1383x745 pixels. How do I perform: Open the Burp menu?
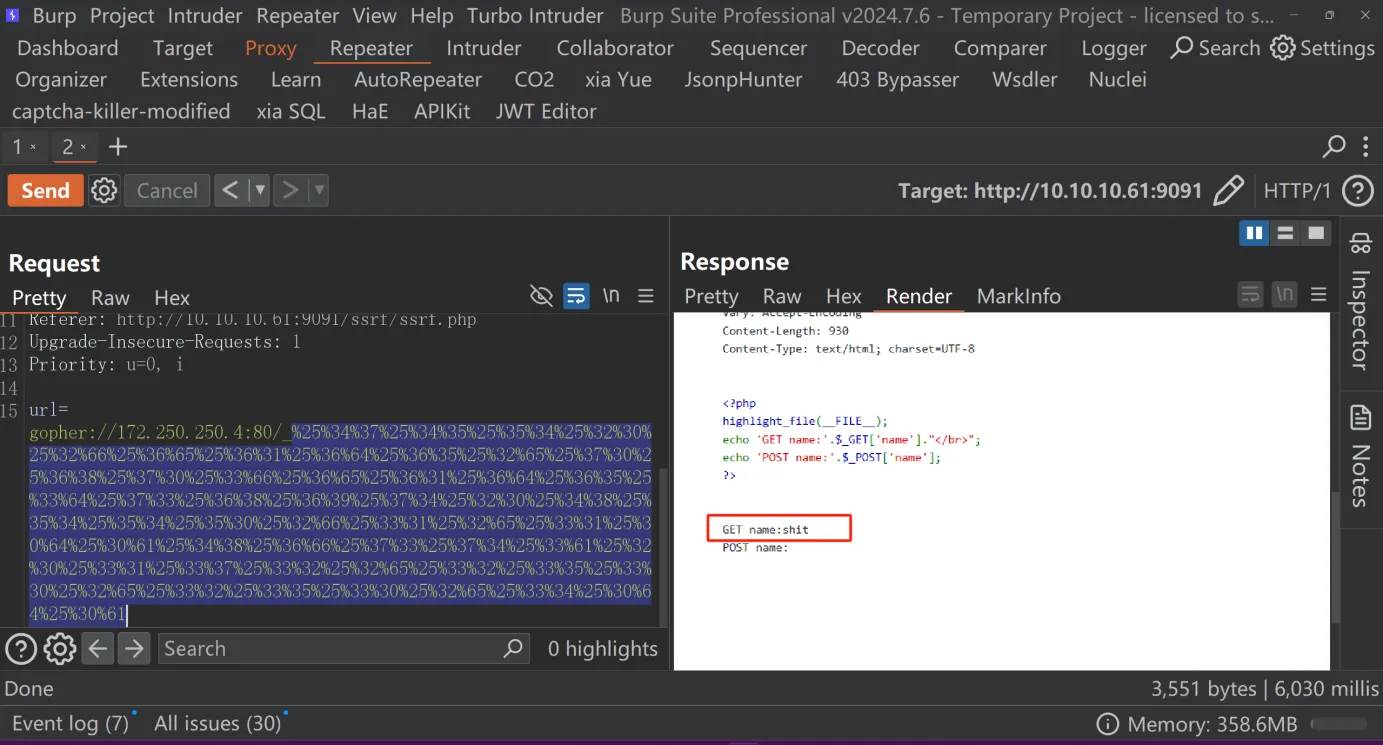point(54,16)
